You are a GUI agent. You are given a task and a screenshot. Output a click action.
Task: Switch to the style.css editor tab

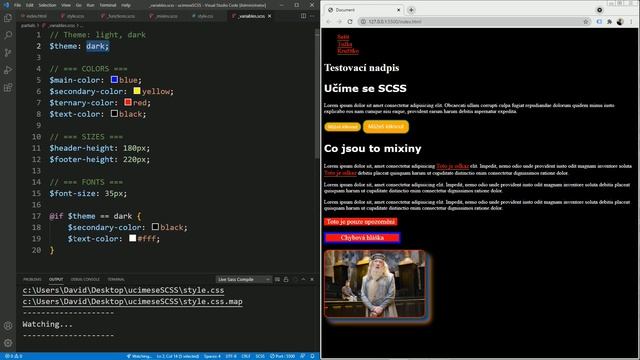[x=205, y=16]
